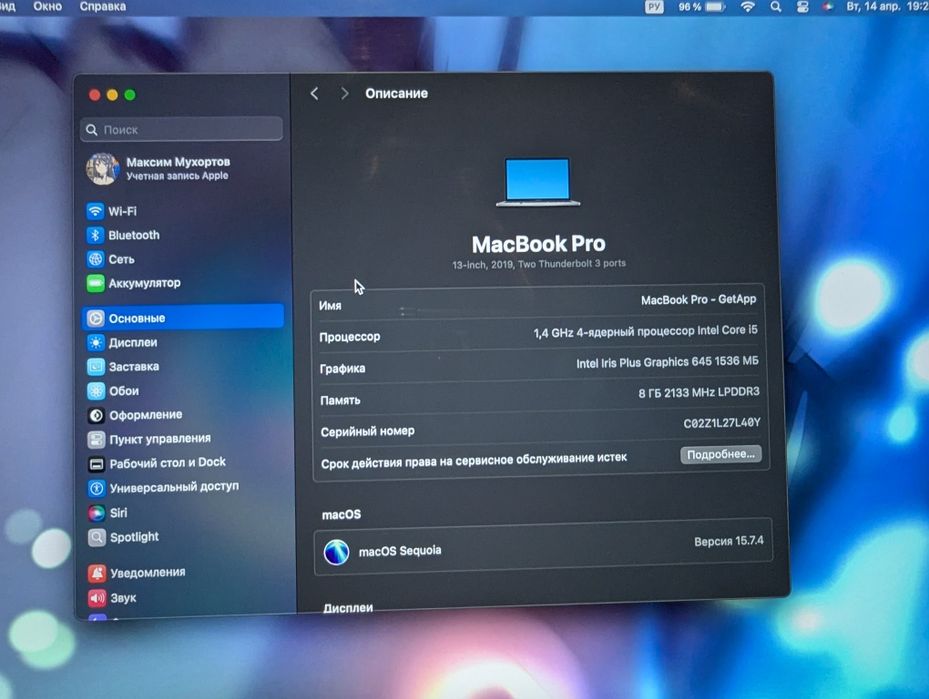Click the Wi-Fi icon in menu bar

pyautogui.click(x=748, y=7)
